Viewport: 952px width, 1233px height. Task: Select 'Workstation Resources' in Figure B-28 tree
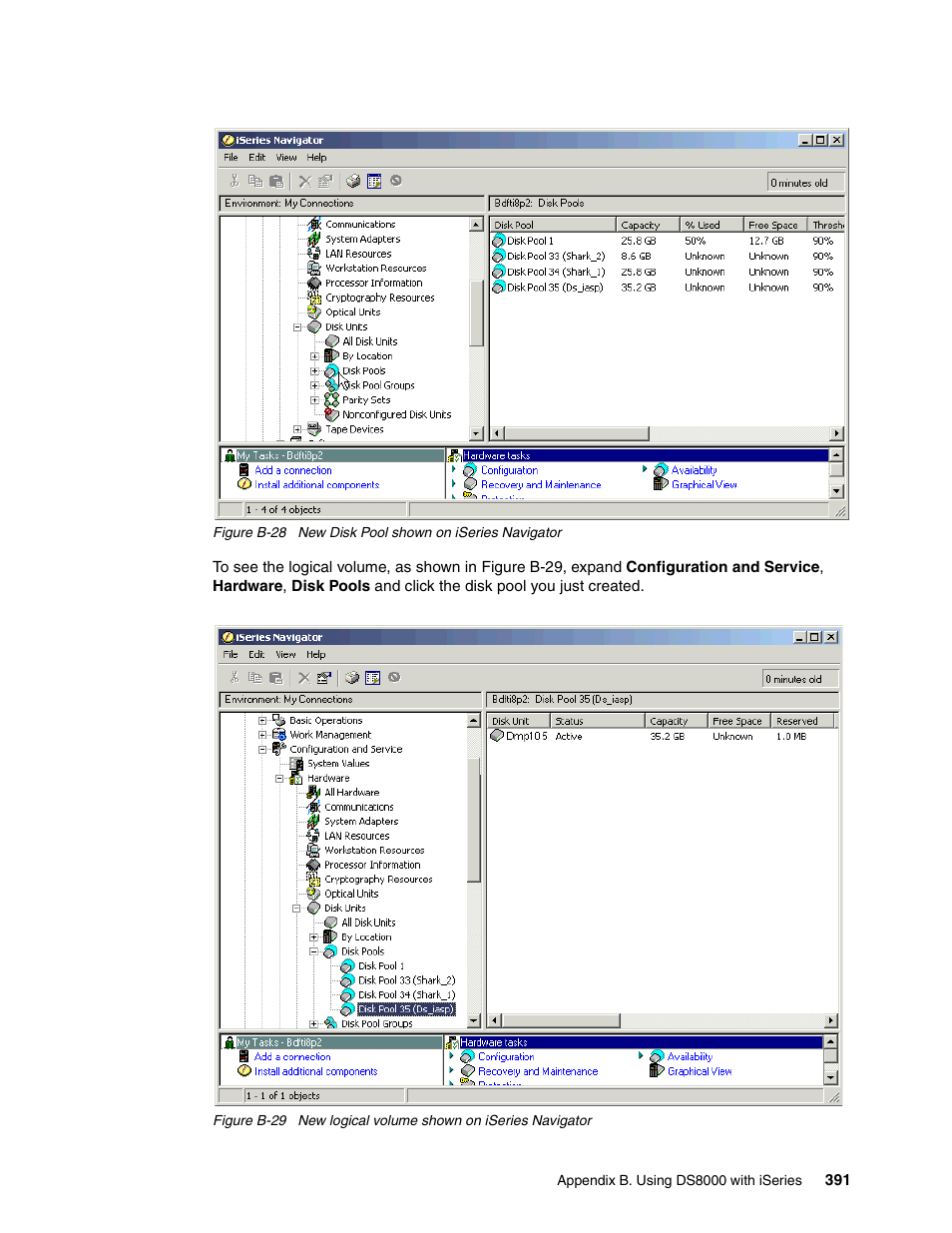tap(375, 269)
